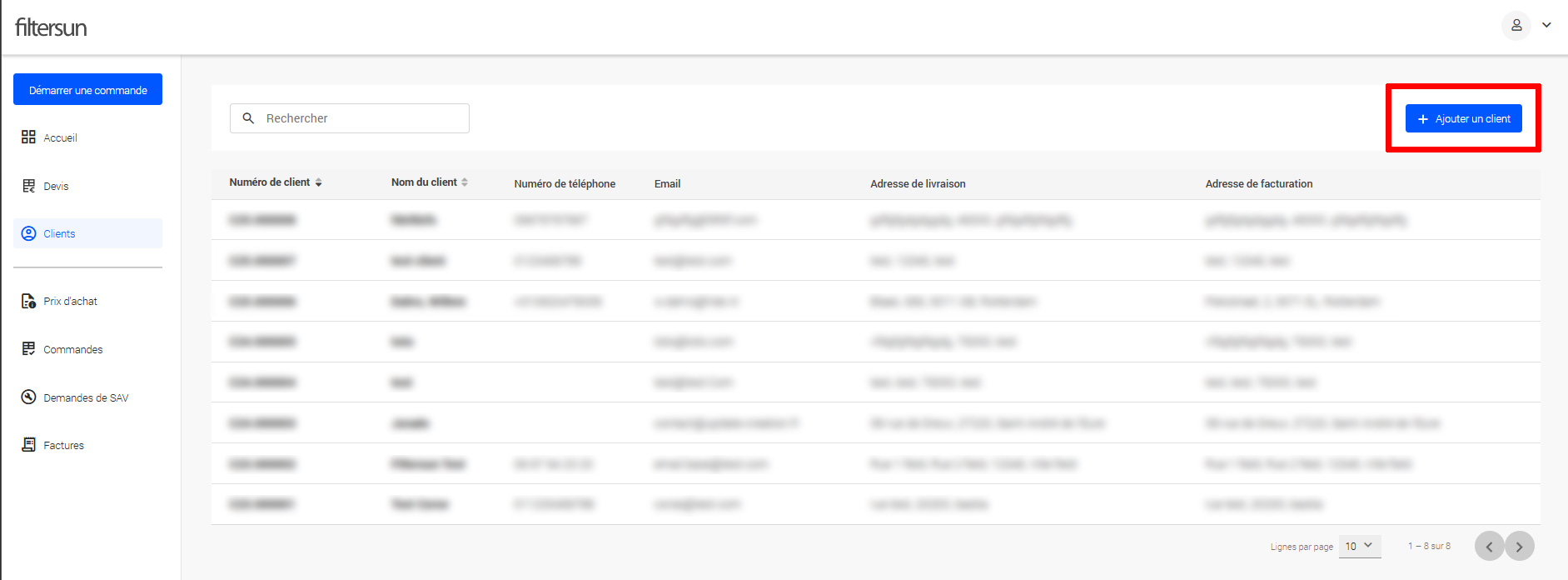Click the Accueil grid icon
Viewport: 1568px width, 580px height.
coord(28,137)
